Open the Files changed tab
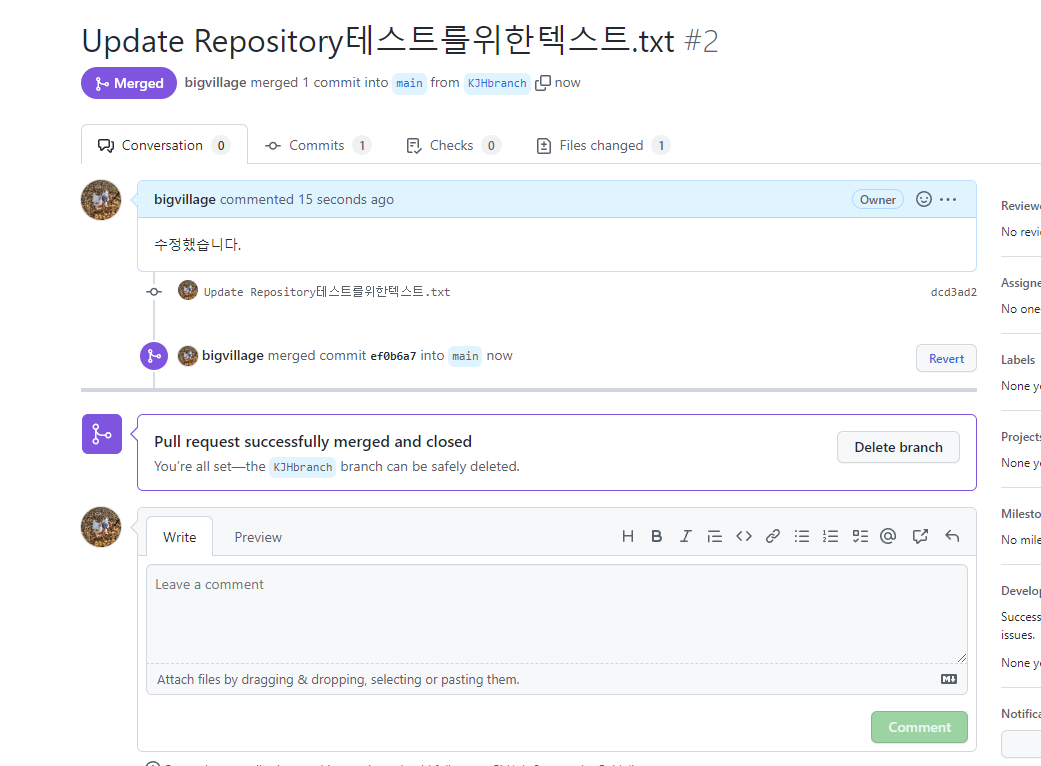Viewport: 1041px width, 766px height. click(x=603, y=145)
